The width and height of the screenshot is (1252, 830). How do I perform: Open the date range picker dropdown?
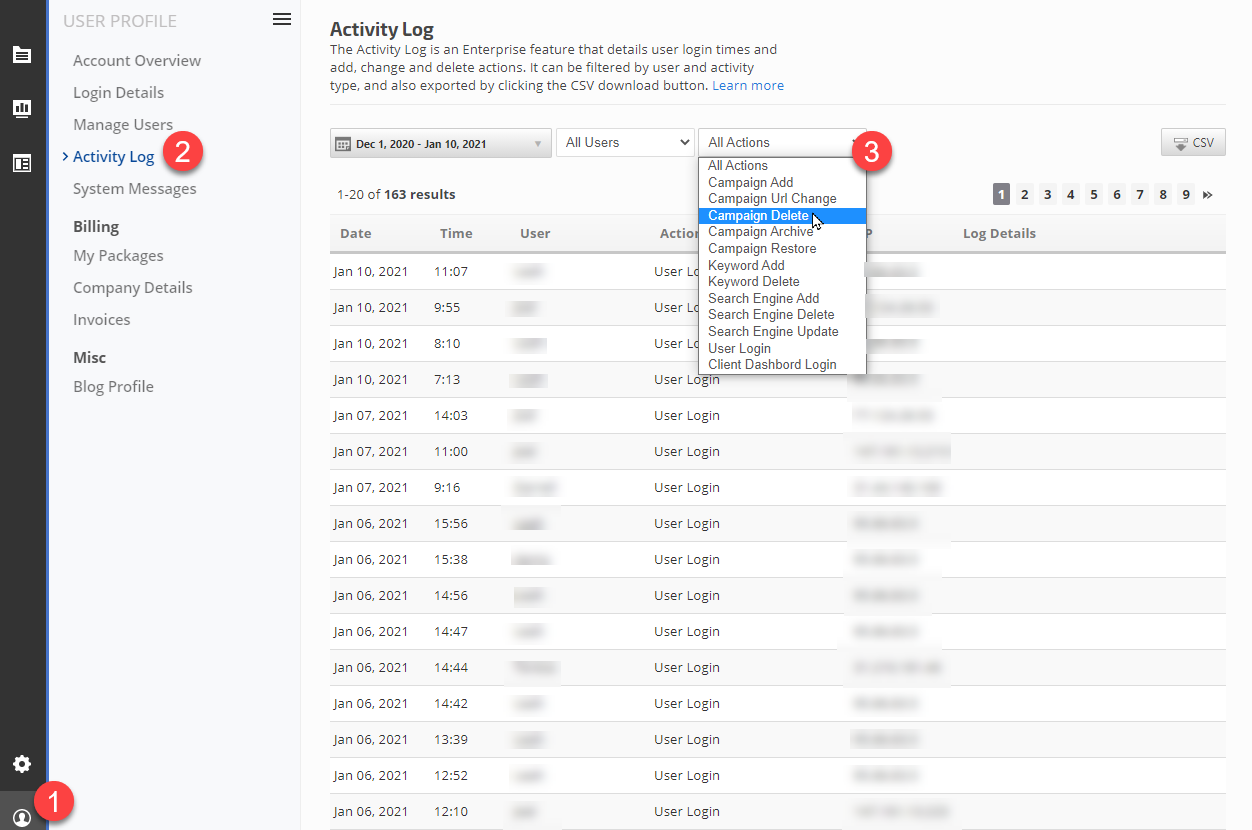[x=440, y=143]
